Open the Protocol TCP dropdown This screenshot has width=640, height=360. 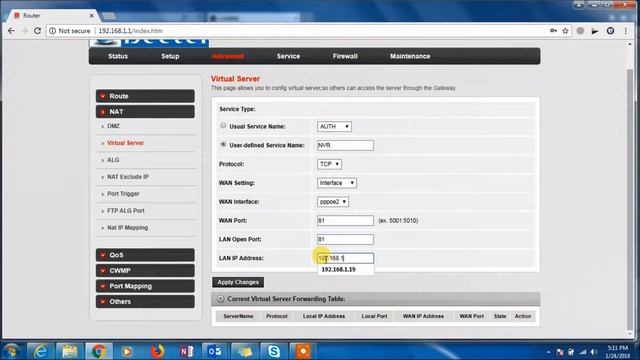click(329, 164)
